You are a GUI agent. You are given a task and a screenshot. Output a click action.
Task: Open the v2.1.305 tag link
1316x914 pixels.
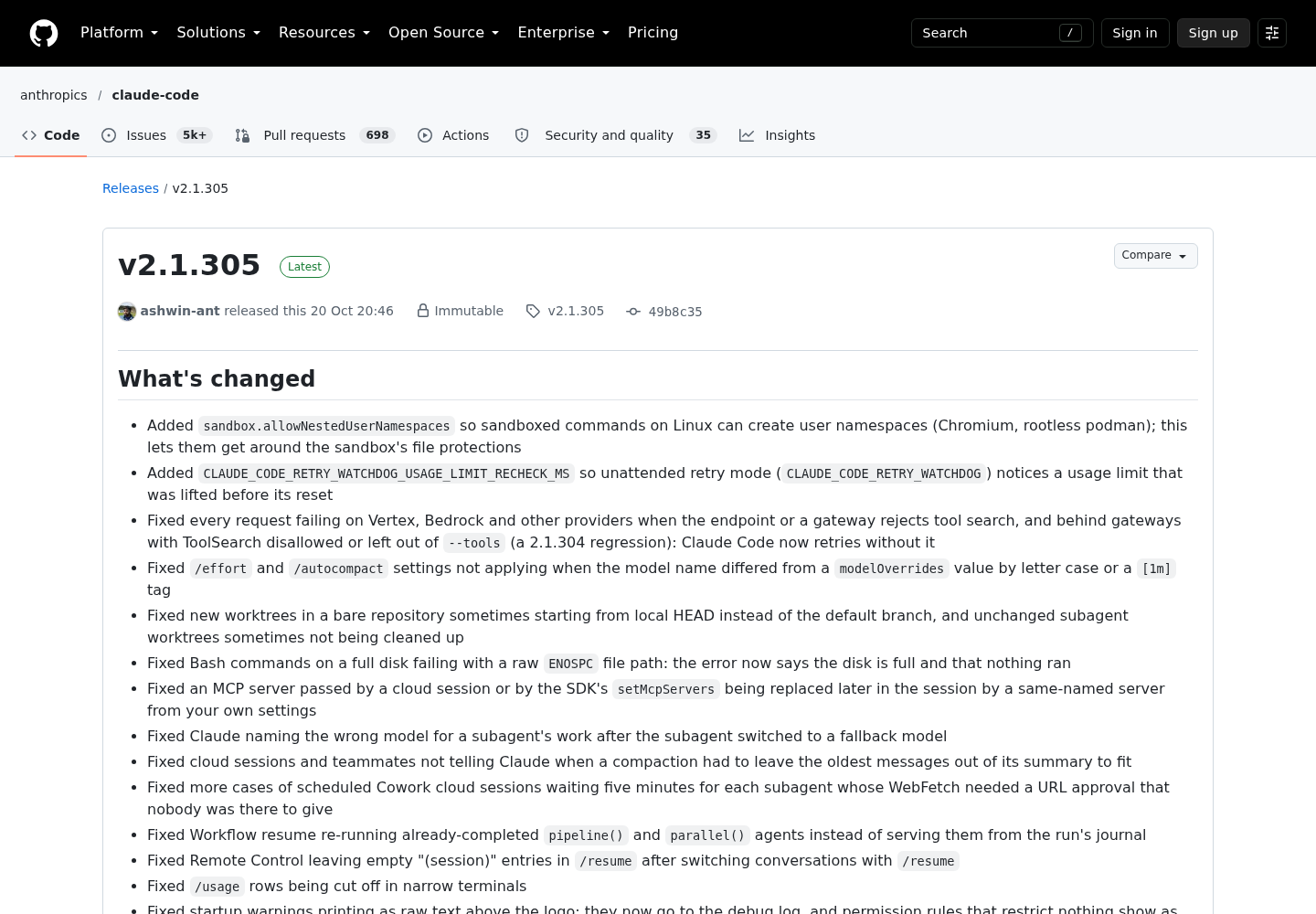pyautogui.click(x=576, y=311)
